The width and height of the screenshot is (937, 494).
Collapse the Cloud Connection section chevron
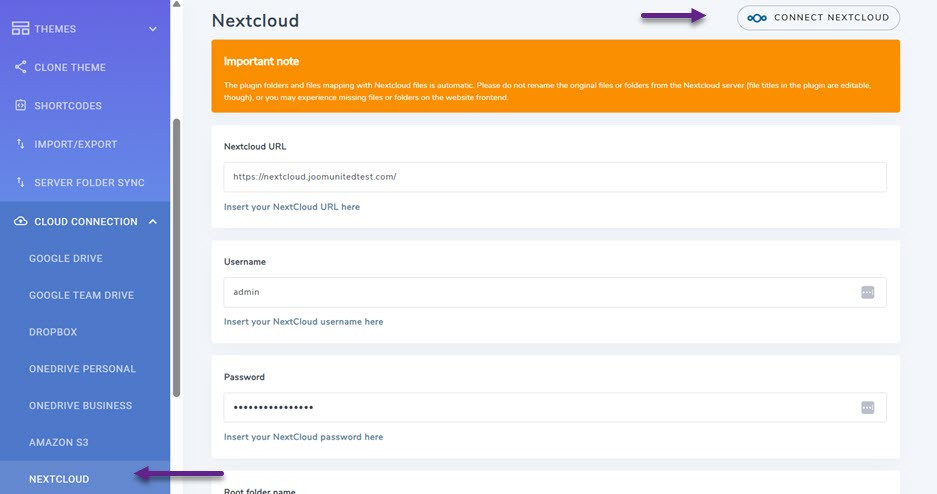point(153,221)
